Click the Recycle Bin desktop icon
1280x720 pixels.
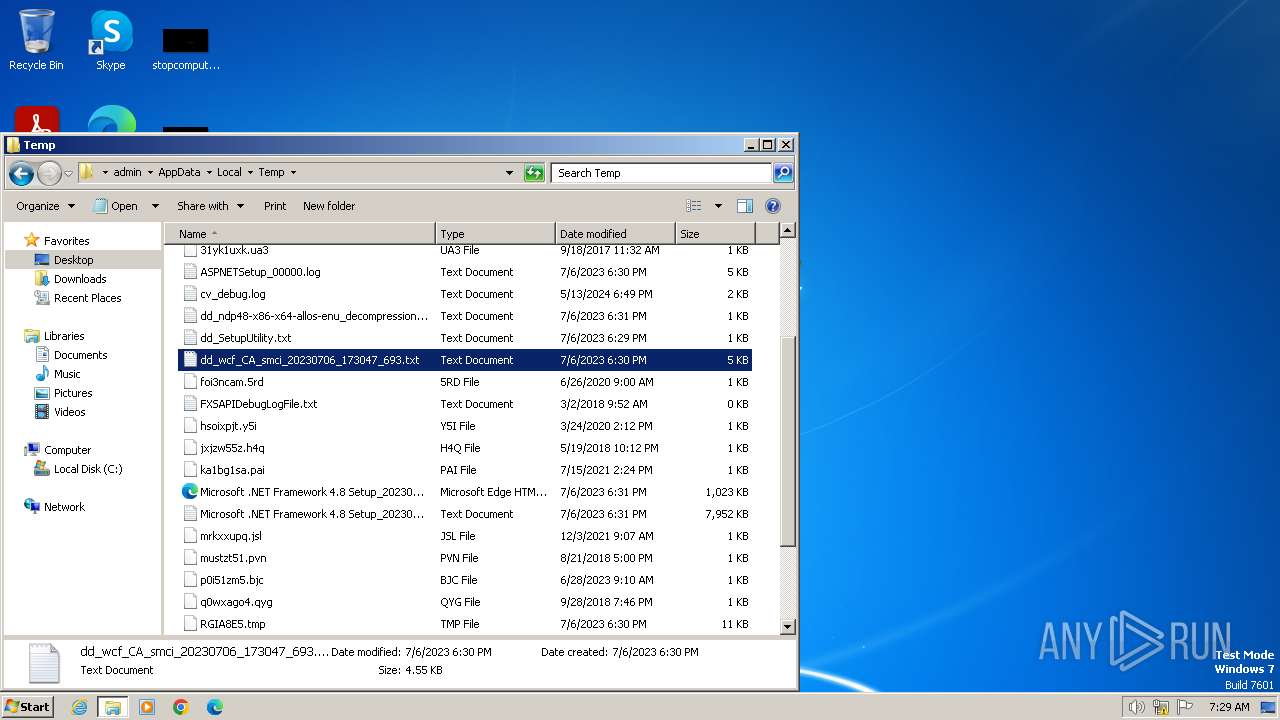point(36,40)
